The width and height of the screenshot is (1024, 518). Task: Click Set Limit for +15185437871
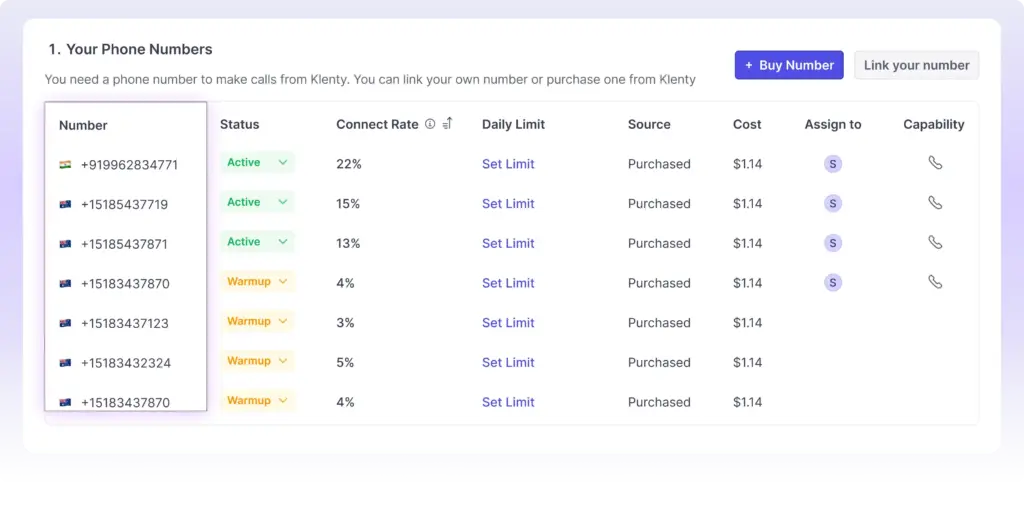[x=508, y=243]
